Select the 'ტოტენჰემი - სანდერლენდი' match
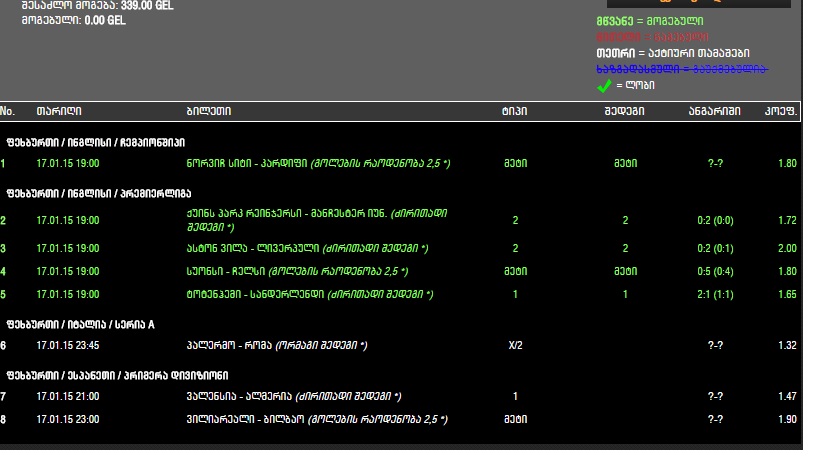This screenshot has width=819, height=460. point(310,294)
